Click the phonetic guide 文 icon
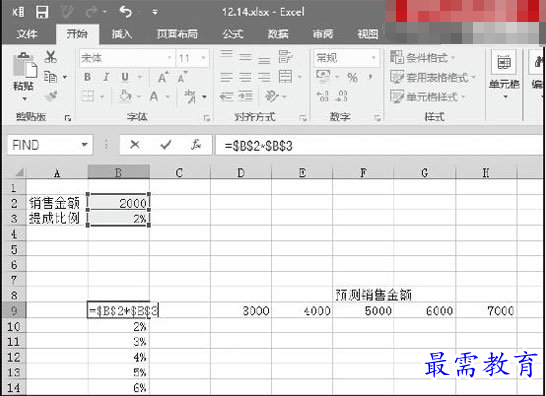The height and width of the screenshot is (396, 546). click(x=190, y=96)
